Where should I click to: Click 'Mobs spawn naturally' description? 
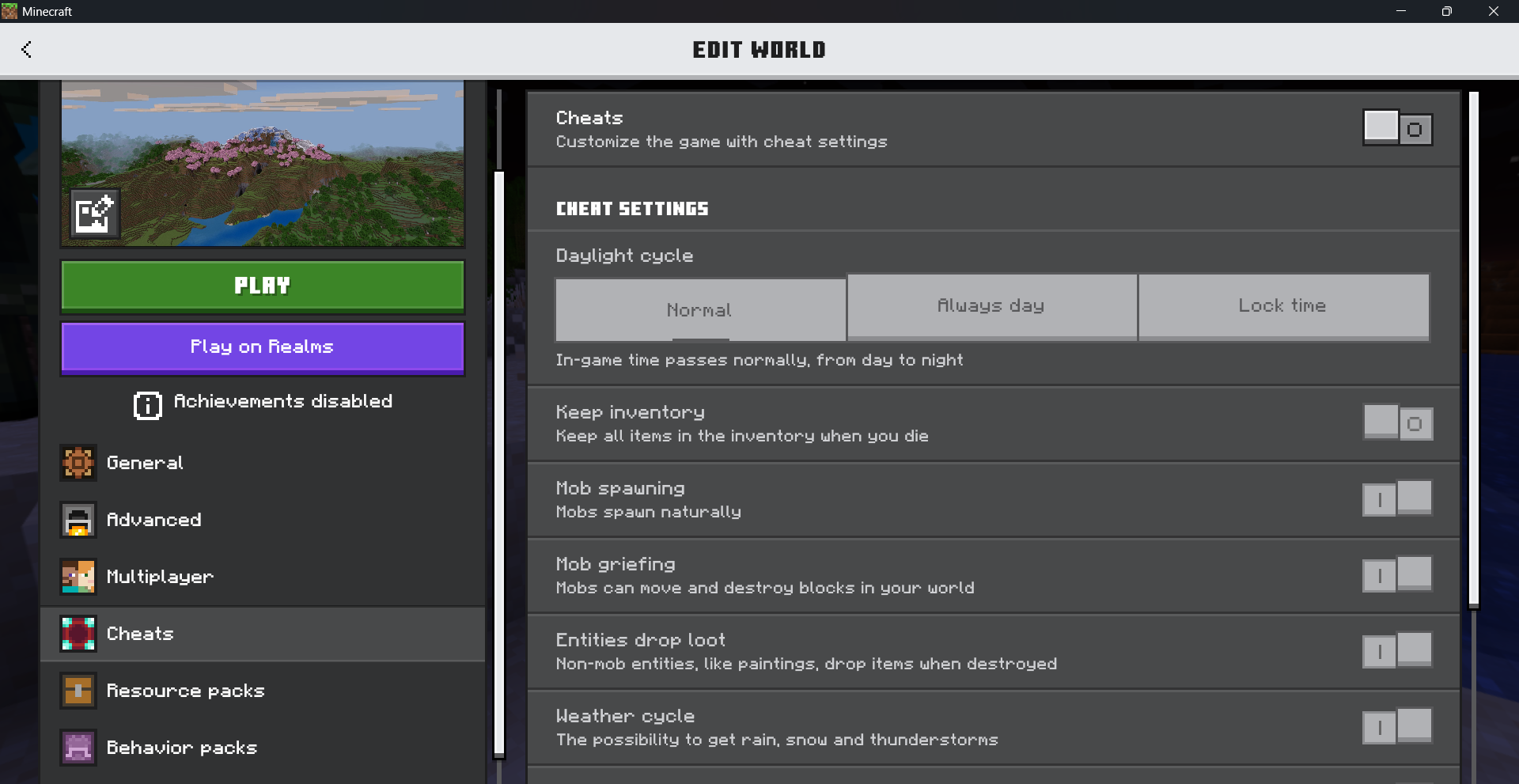pyautogui.click(x=649, y=512)
